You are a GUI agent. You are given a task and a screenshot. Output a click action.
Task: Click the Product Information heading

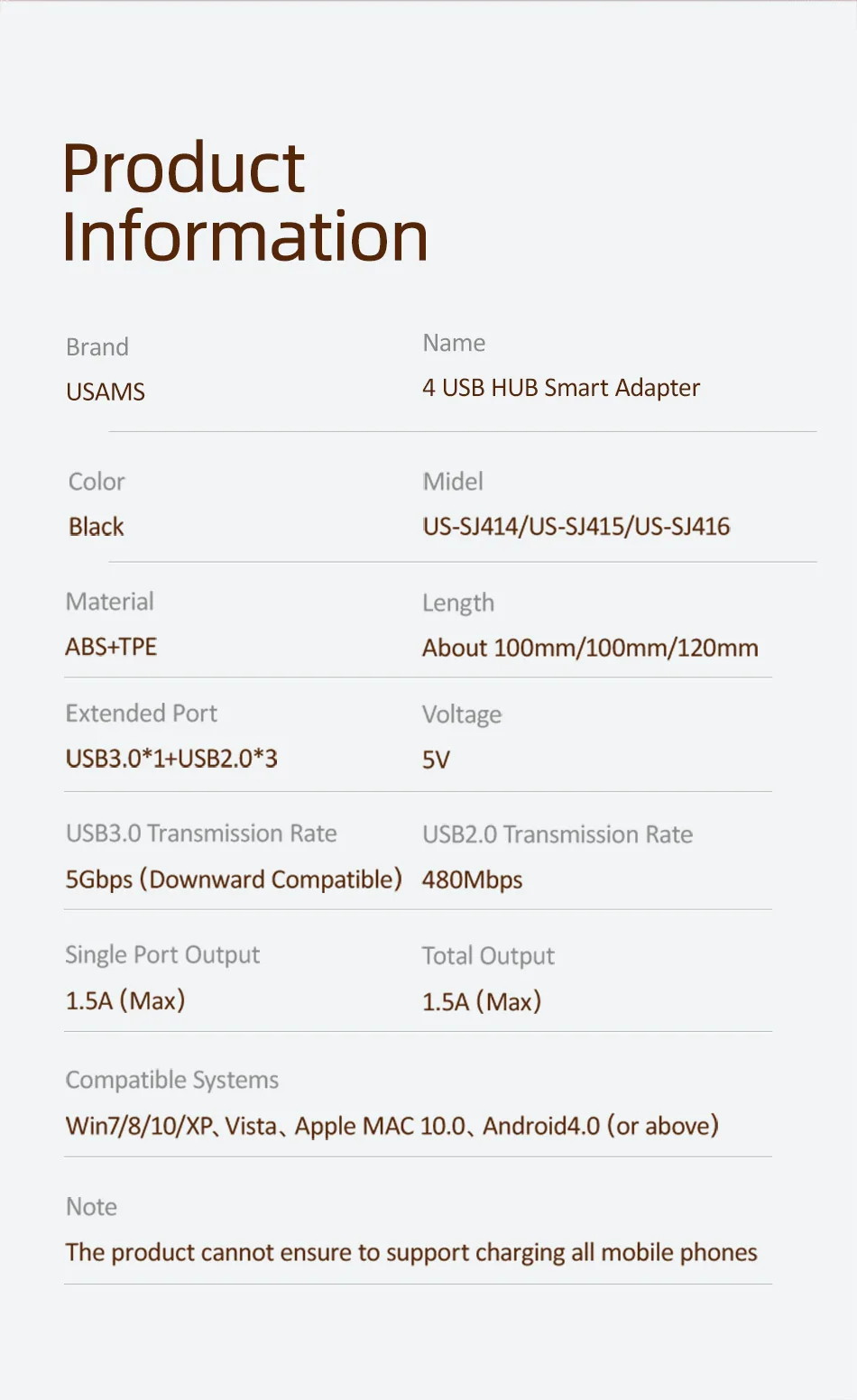(x=244, y=202)
